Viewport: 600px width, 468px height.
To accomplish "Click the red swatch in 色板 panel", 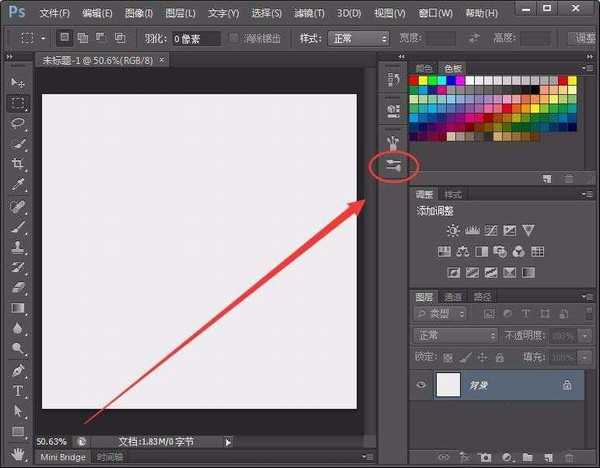I will click(418, 80).
